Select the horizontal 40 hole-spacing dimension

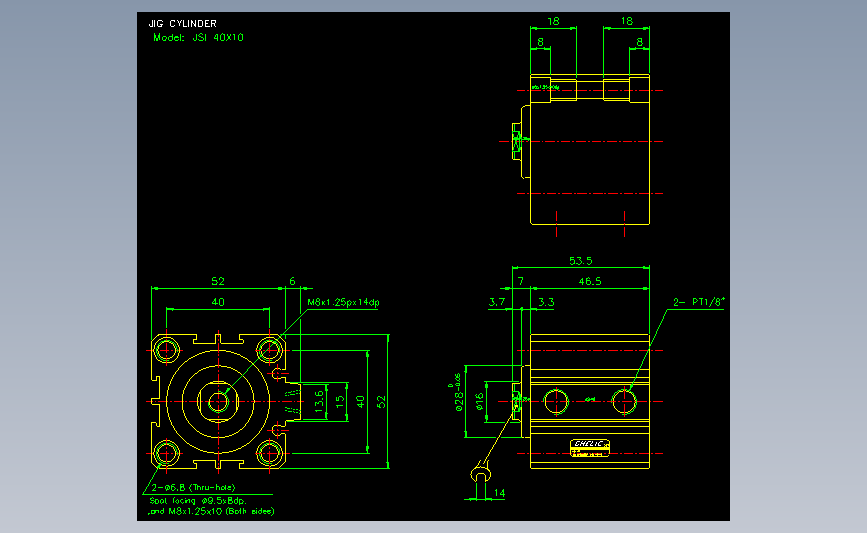218,302
